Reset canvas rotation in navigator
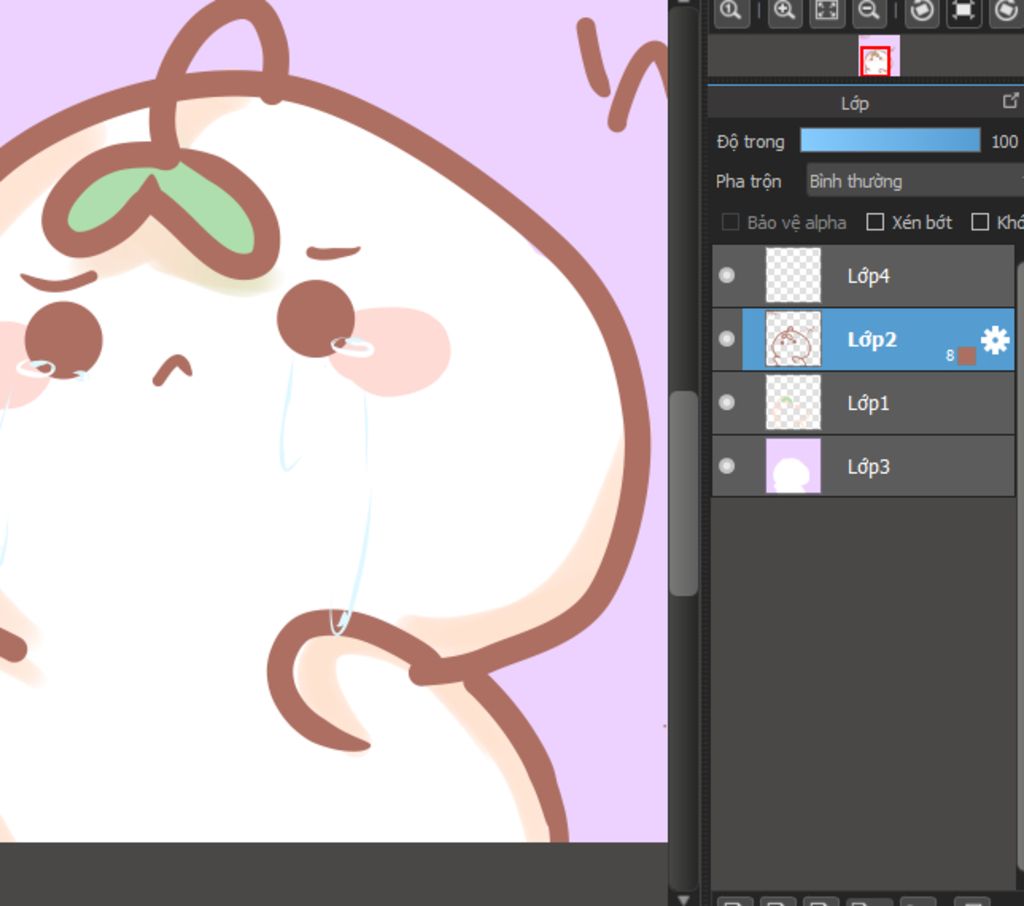The height and width of the screenshot is (906, 1024). (x=964, y=11)
